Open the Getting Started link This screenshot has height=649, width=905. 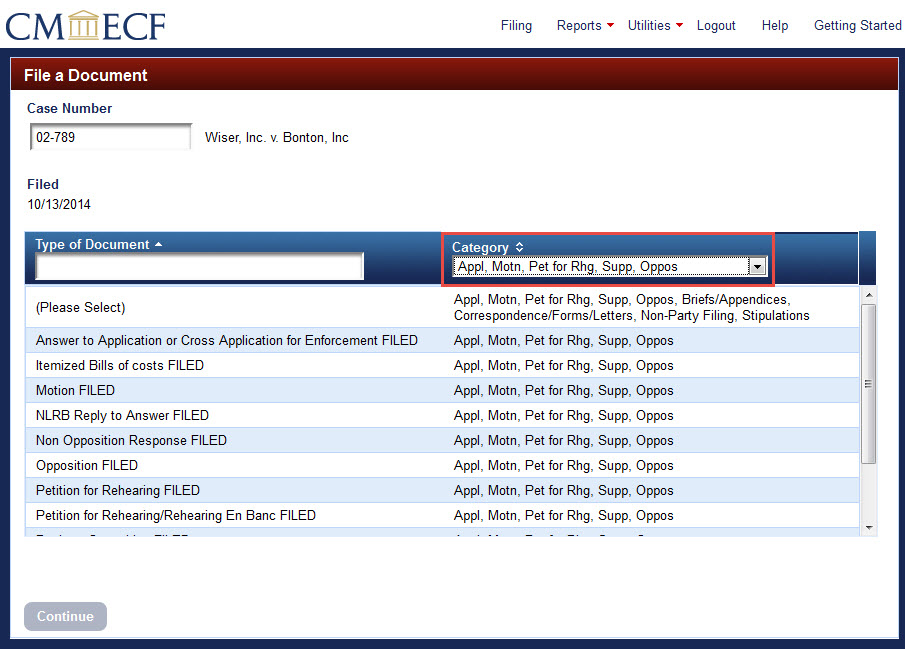pyautogui.click(x=858, y=25)
